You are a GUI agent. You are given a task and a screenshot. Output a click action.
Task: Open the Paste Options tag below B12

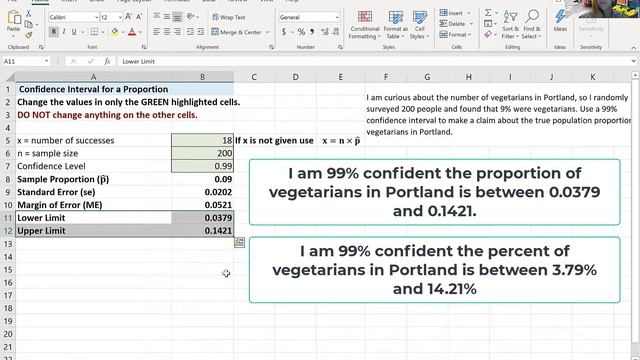pyautogui.click(x=240, y=242)
